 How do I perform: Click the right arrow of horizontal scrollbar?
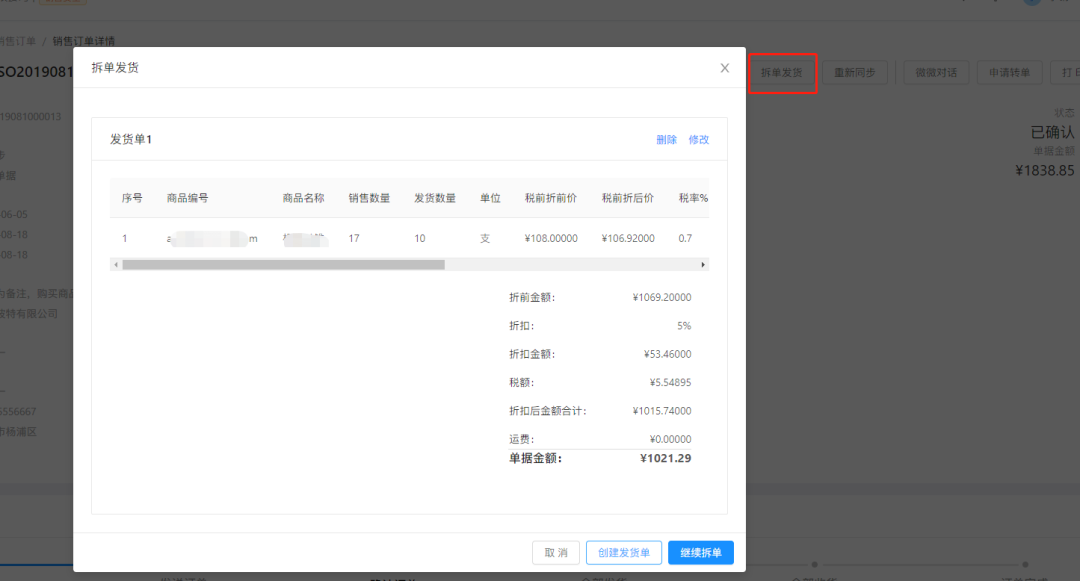703,265
